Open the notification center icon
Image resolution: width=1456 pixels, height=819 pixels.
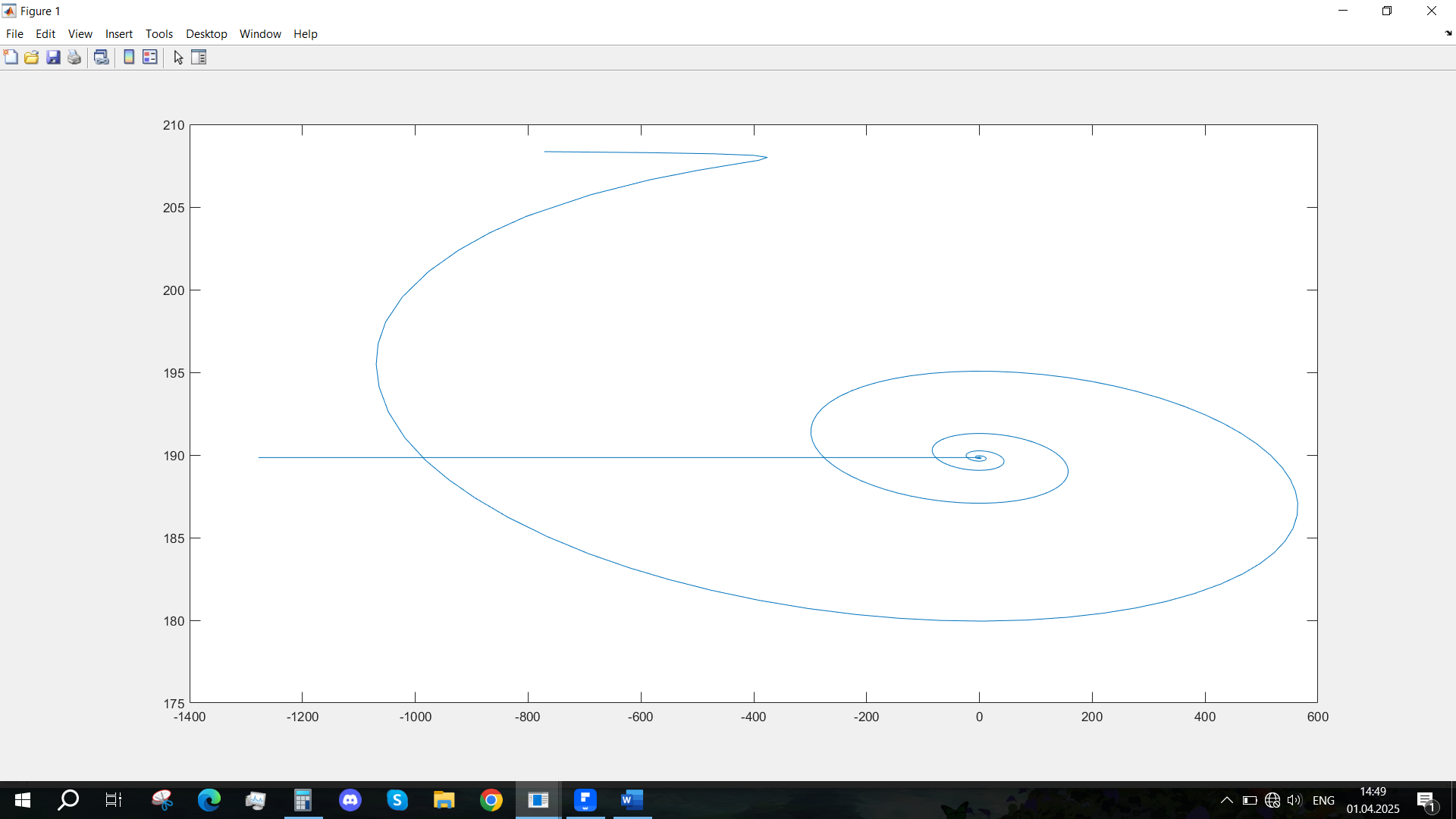click(x=1426, y=800)
